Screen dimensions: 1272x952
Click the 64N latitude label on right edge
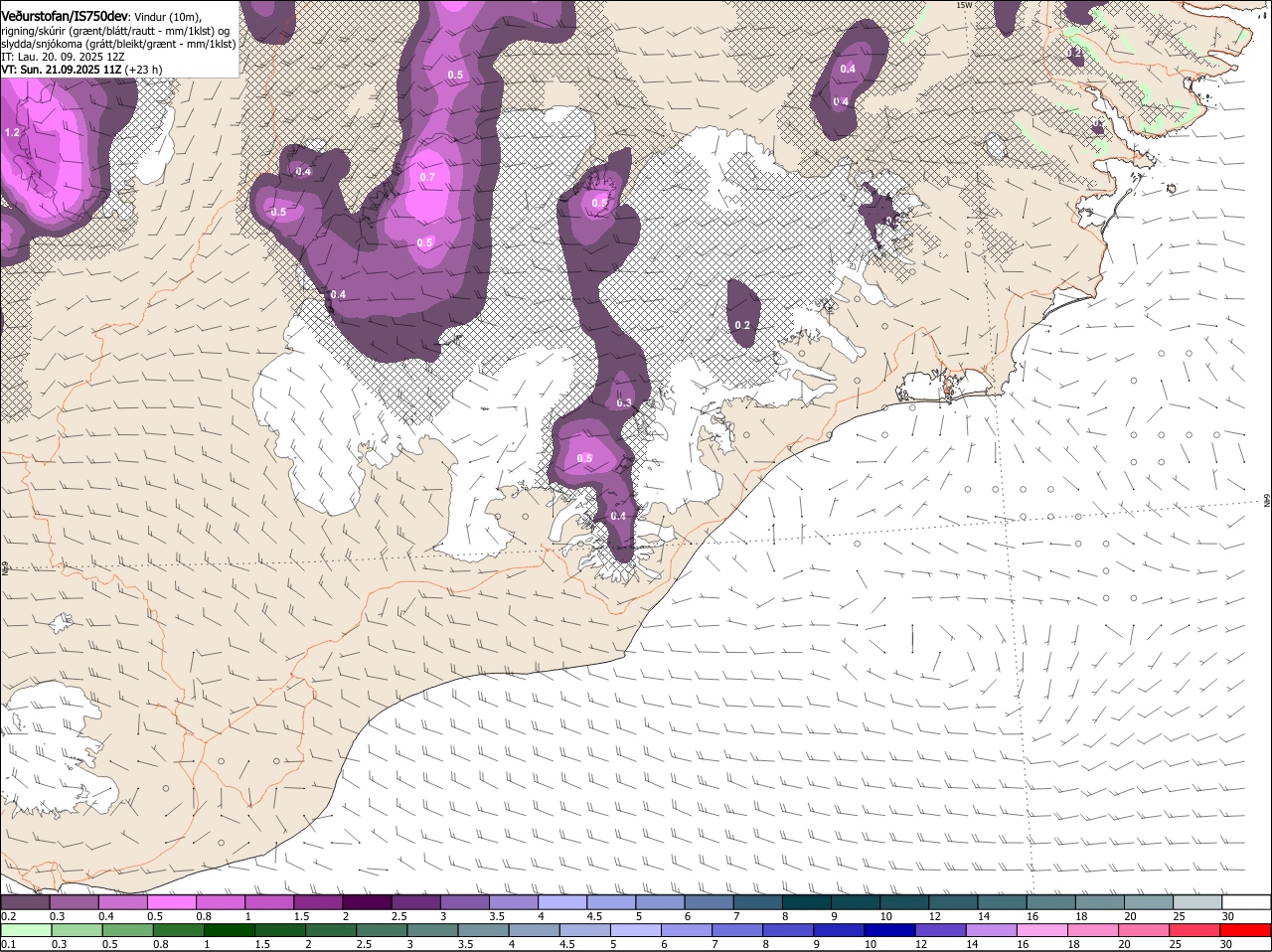coord(1267,500)
